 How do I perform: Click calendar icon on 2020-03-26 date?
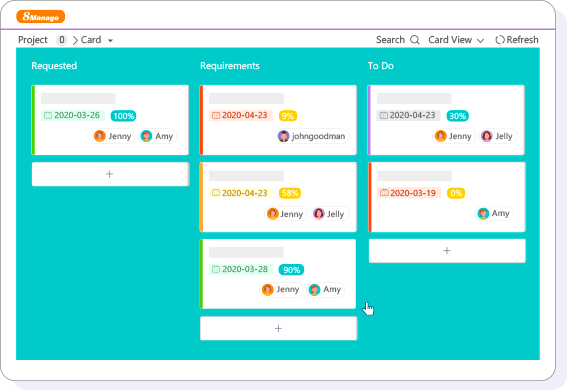point(48,115)
